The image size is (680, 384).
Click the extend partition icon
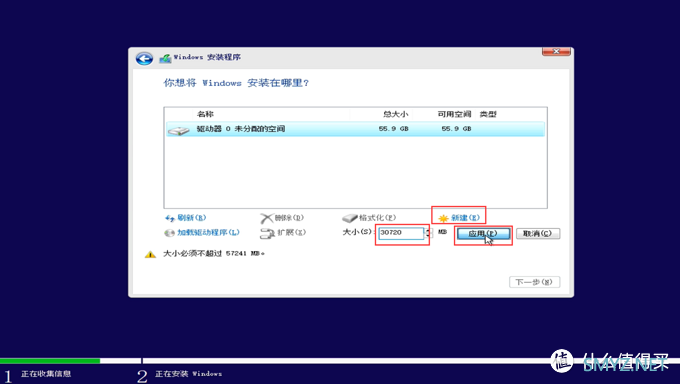point(267,233)
